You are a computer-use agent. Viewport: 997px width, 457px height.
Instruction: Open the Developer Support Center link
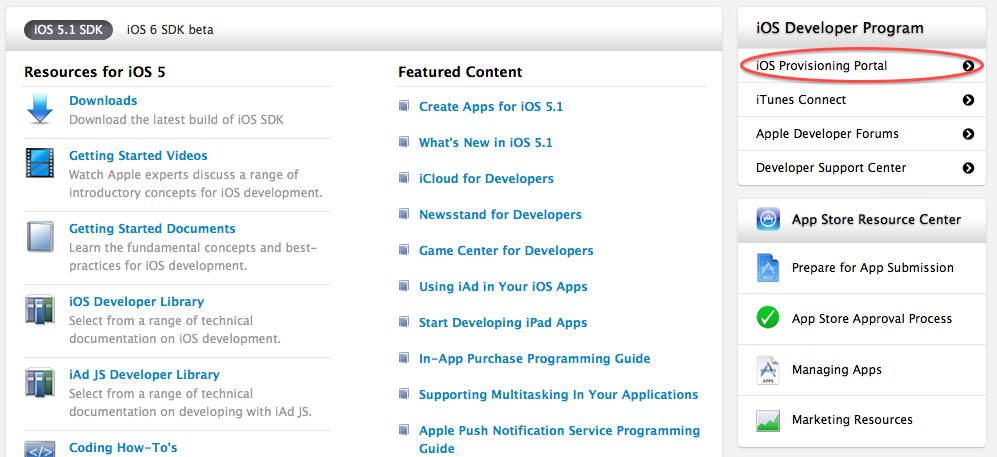pos(831,168)
